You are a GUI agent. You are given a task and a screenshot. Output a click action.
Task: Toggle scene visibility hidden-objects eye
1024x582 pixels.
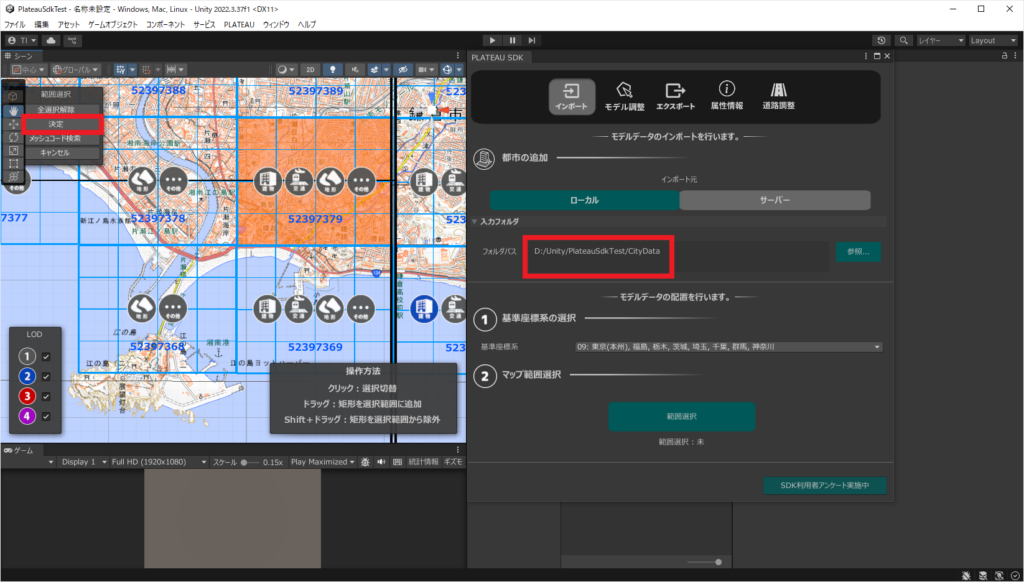[403, 69]
